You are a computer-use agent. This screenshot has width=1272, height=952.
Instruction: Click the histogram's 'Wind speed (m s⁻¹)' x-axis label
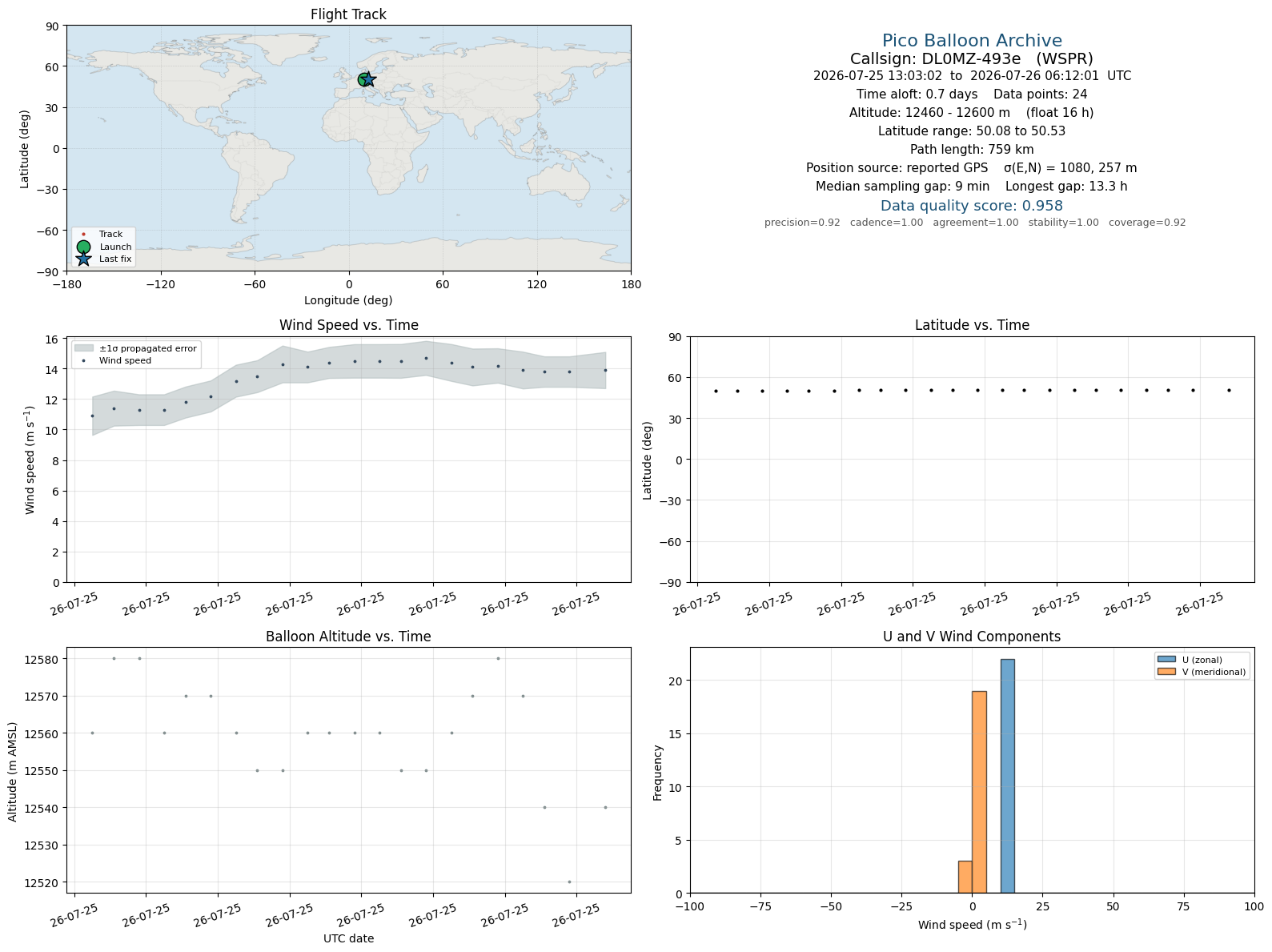pyautogui.click(x=972, y=925)
